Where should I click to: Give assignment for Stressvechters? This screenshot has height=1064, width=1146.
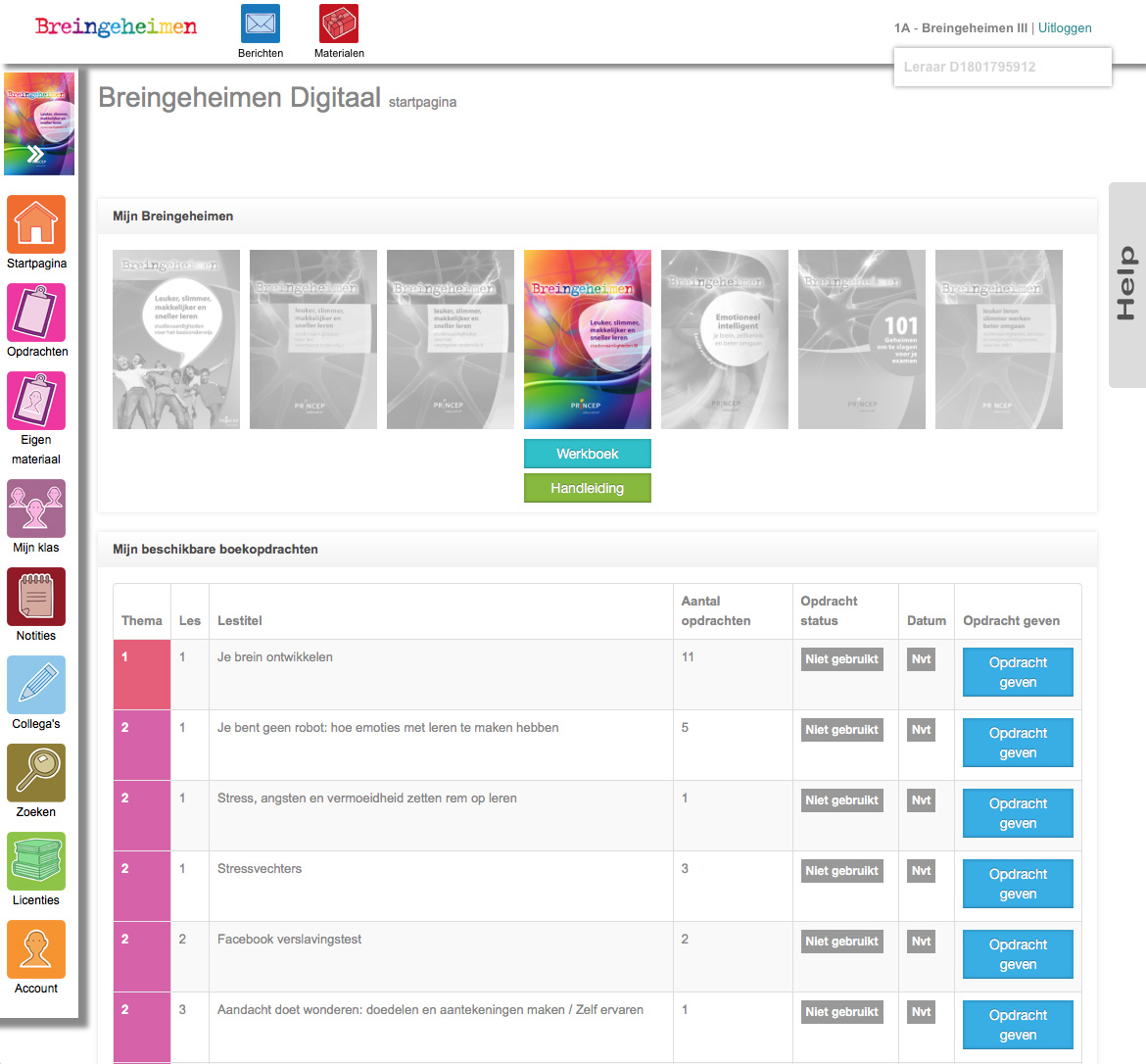tap(1018, 884)
